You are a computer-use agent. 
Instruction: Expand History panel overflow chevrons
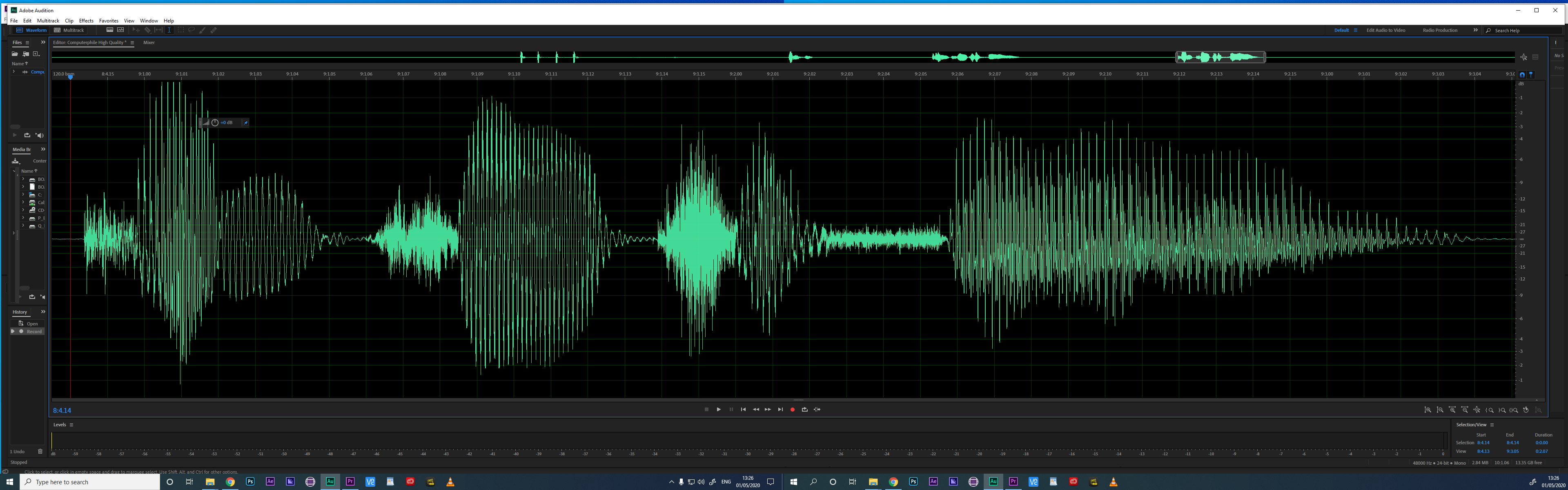click(43, 312)
